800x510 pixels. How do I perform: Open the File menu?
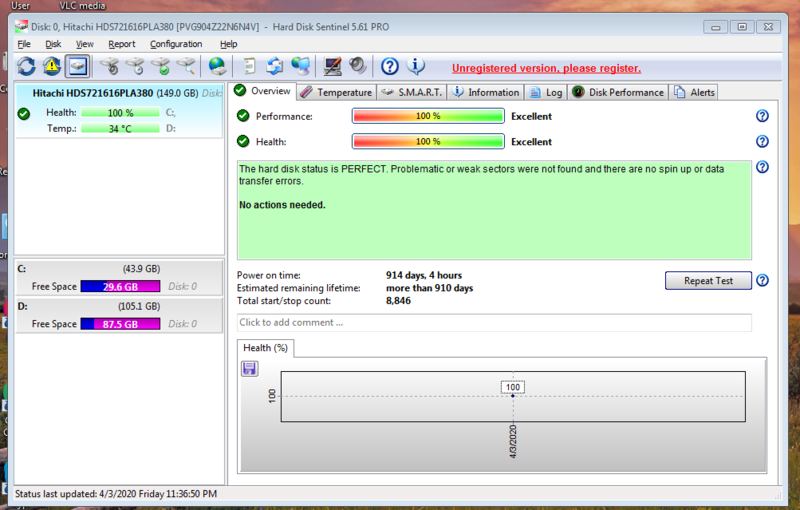point(23,44)
